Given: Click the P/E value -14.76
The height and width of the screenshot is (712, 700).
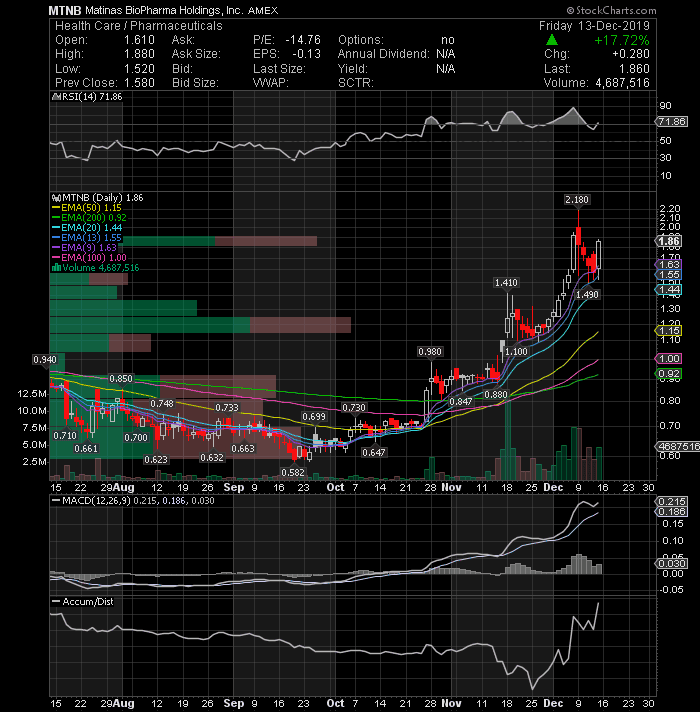Looking at the screenshot, I should (x=303, y=40).
